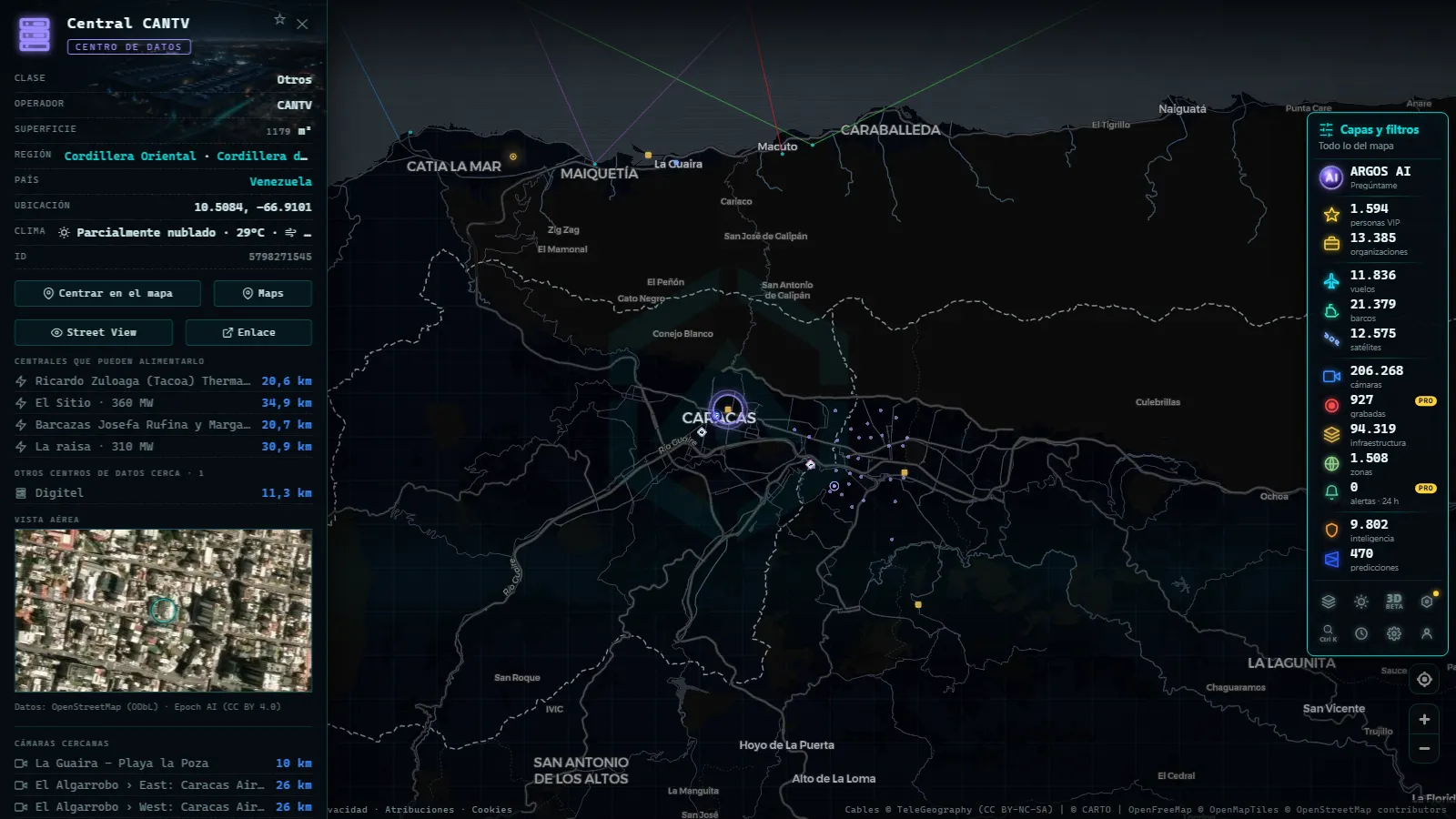Image resolution: width=1456 pixels, height=819 pixels.
Task: Open settings gear in layers panel
Action: pos(1394,633)
